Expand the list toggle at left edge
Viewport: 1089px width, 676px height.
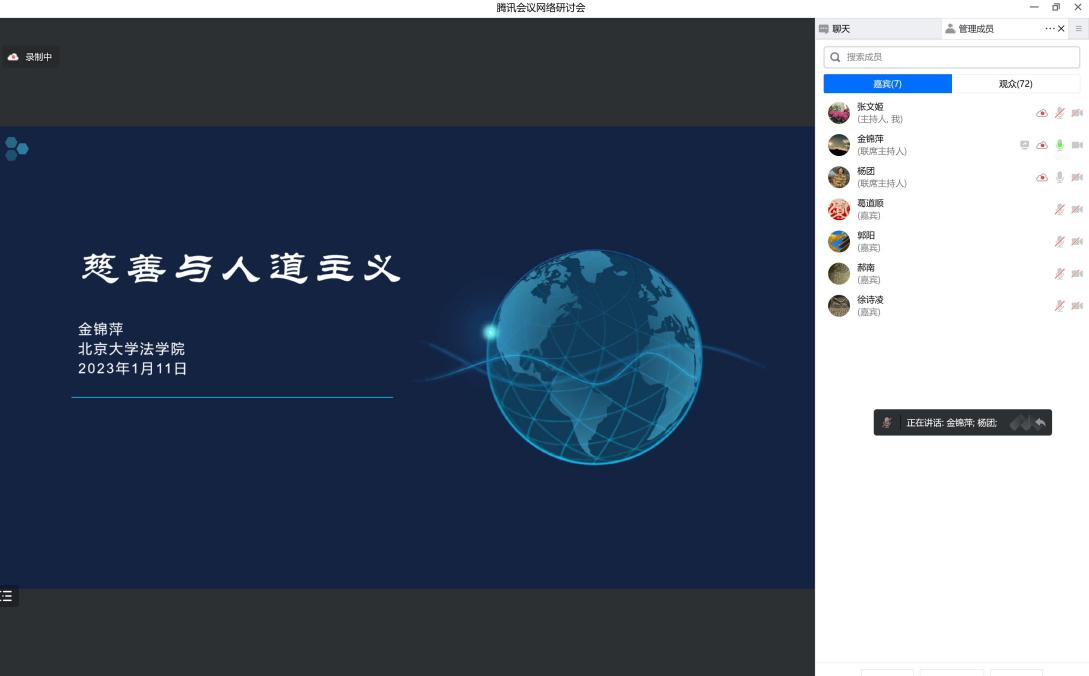[7, 596]
